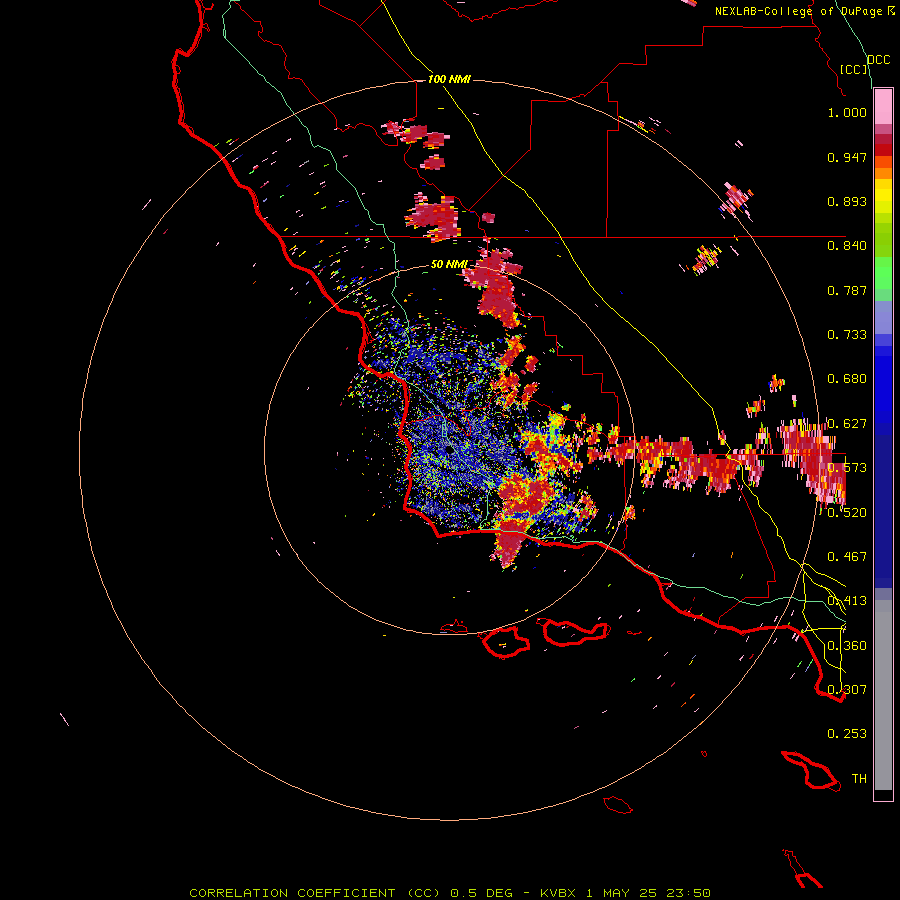Click the pink top segment of the color bar
This screenshot has width=900, height=900.
click(883, 107)
